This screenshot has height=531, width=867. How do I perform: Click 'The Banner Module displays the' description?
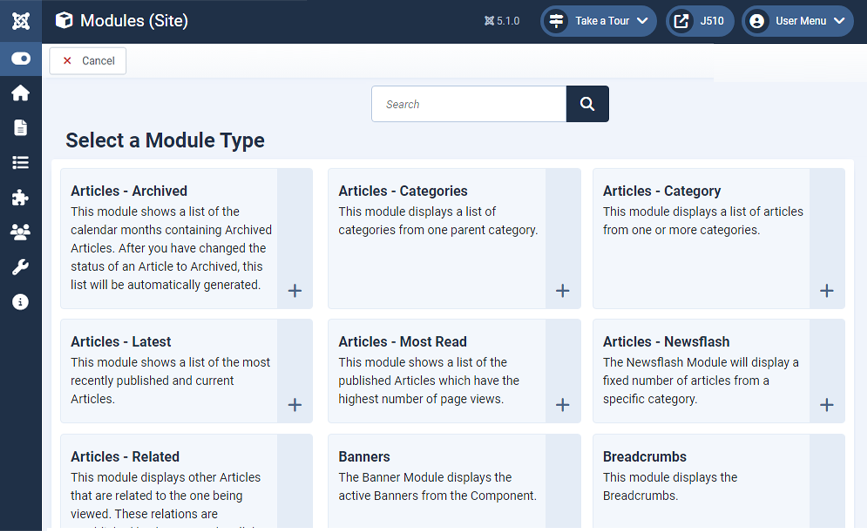pyautogui.click(x=425, y=477)
